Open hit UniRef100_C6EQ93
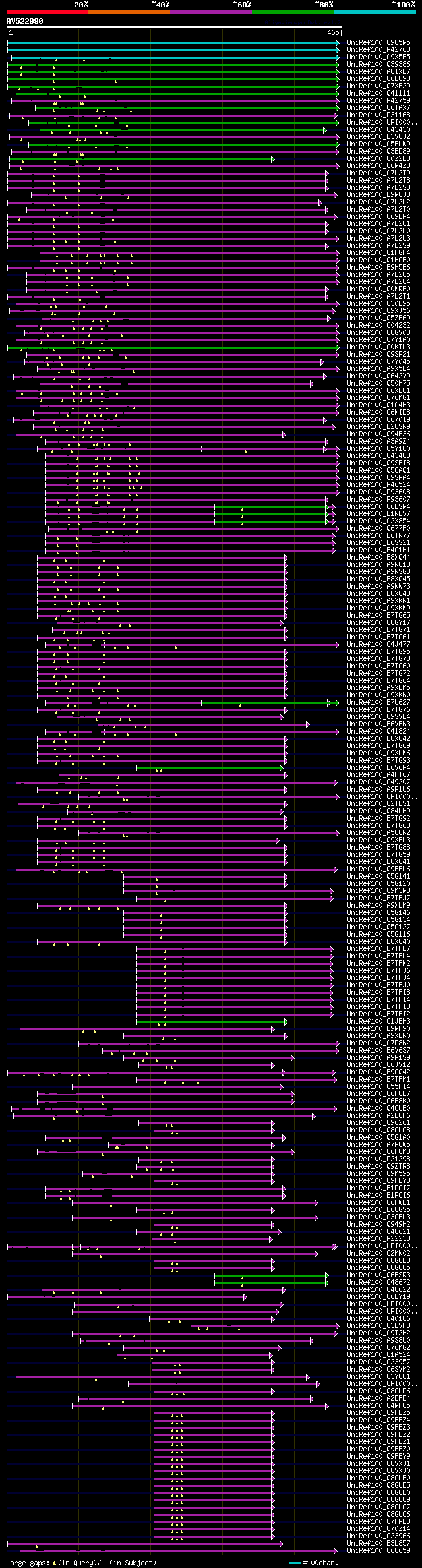422x1568 pixels. pos(378,78)
